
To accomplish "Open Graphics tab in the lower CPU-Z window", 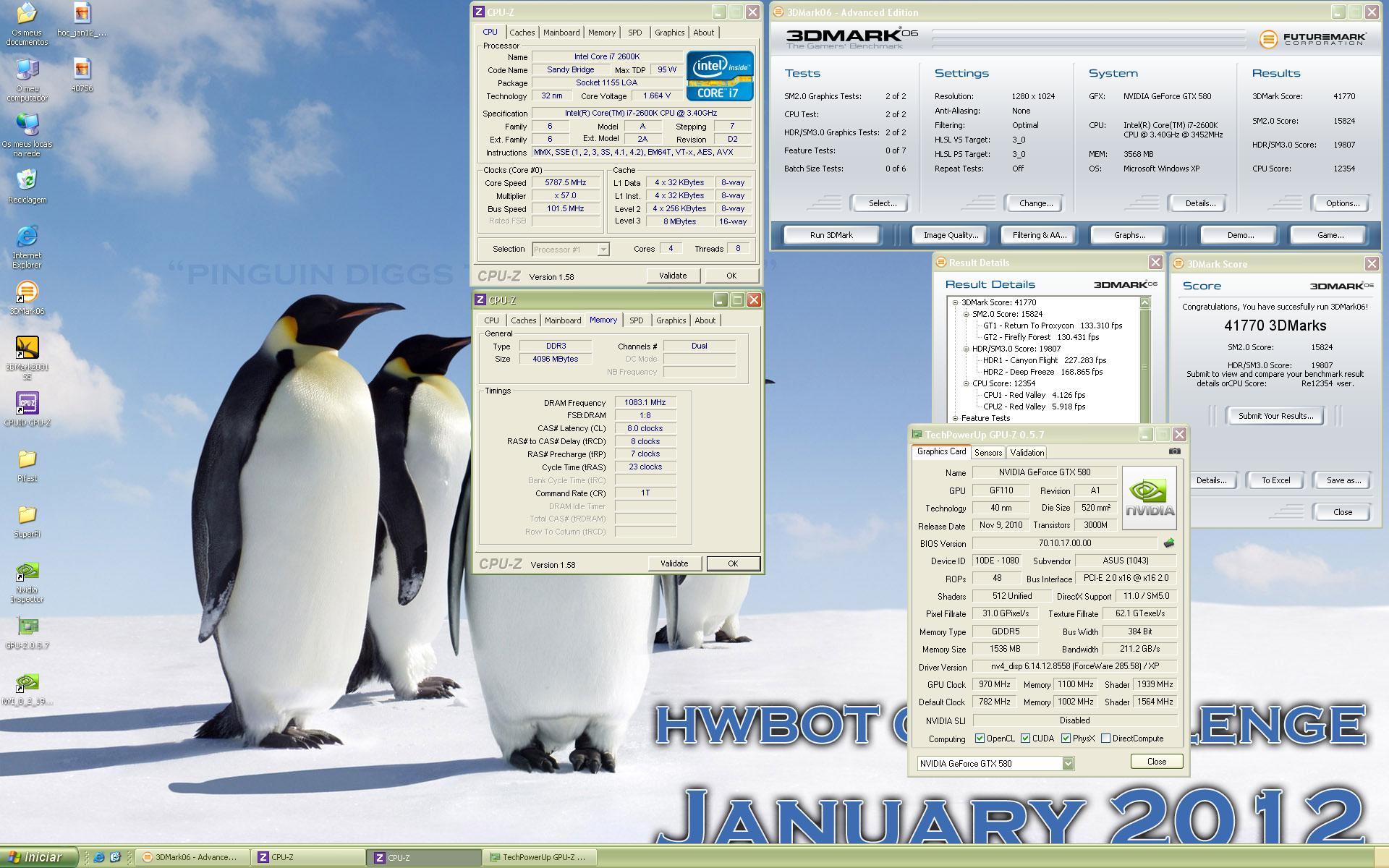I will [x=671, y=320].
